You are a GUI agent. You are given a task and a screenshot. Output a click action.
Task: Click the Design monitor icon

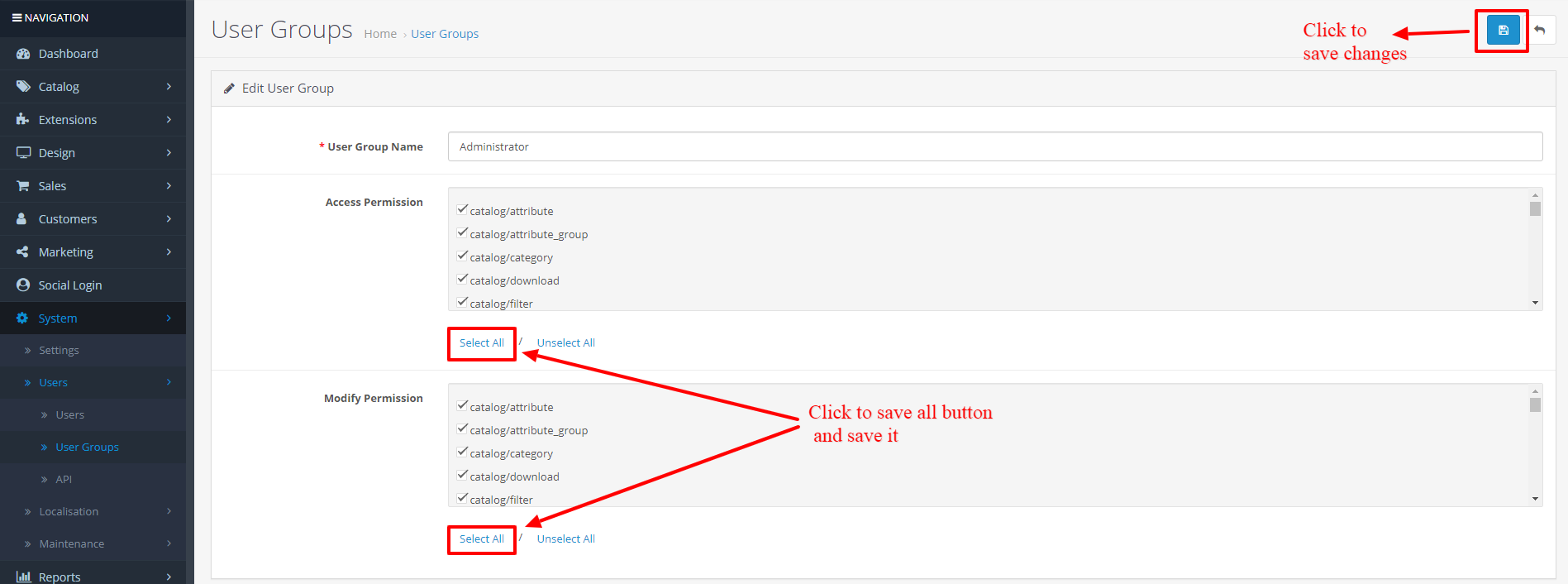[x=23, y=153]
